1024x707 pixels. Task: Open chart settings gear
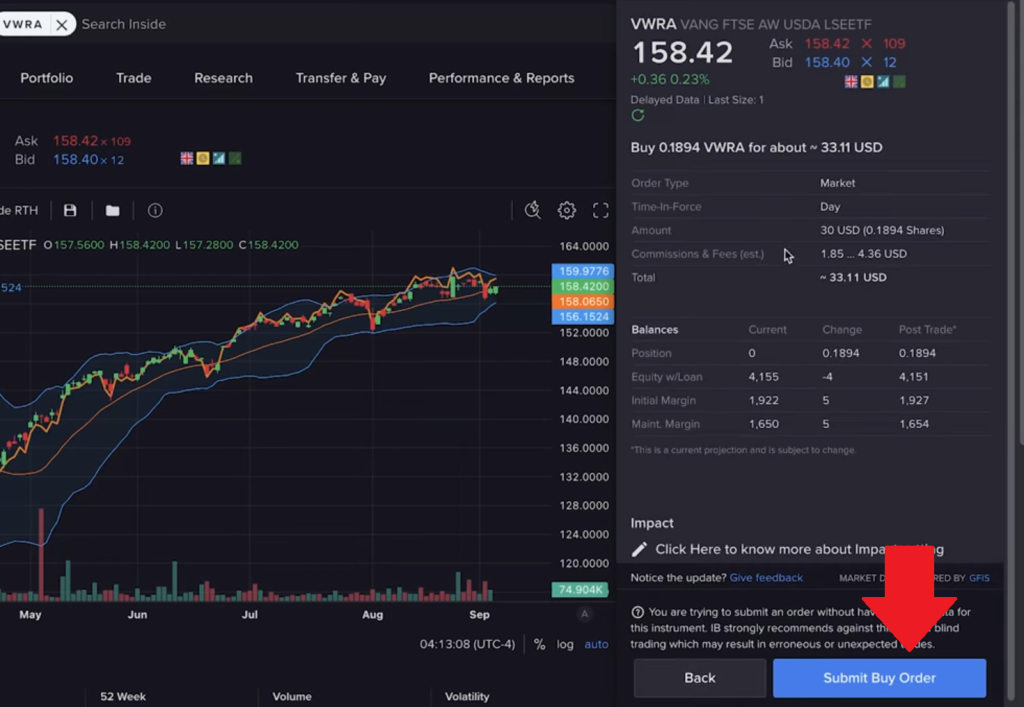(x=567, y=210)
